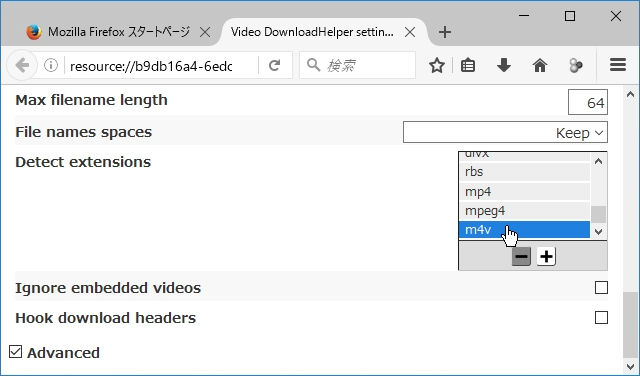Click extensions list scroll up arrow
Image resolution: width=640 pixels, height=376 pixels.
pos(599,161)
